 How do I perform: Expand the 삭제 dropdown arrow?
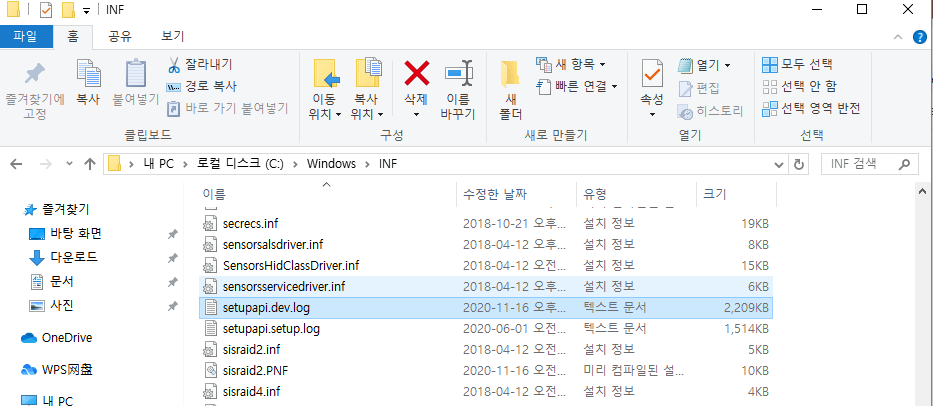point(417,114)
